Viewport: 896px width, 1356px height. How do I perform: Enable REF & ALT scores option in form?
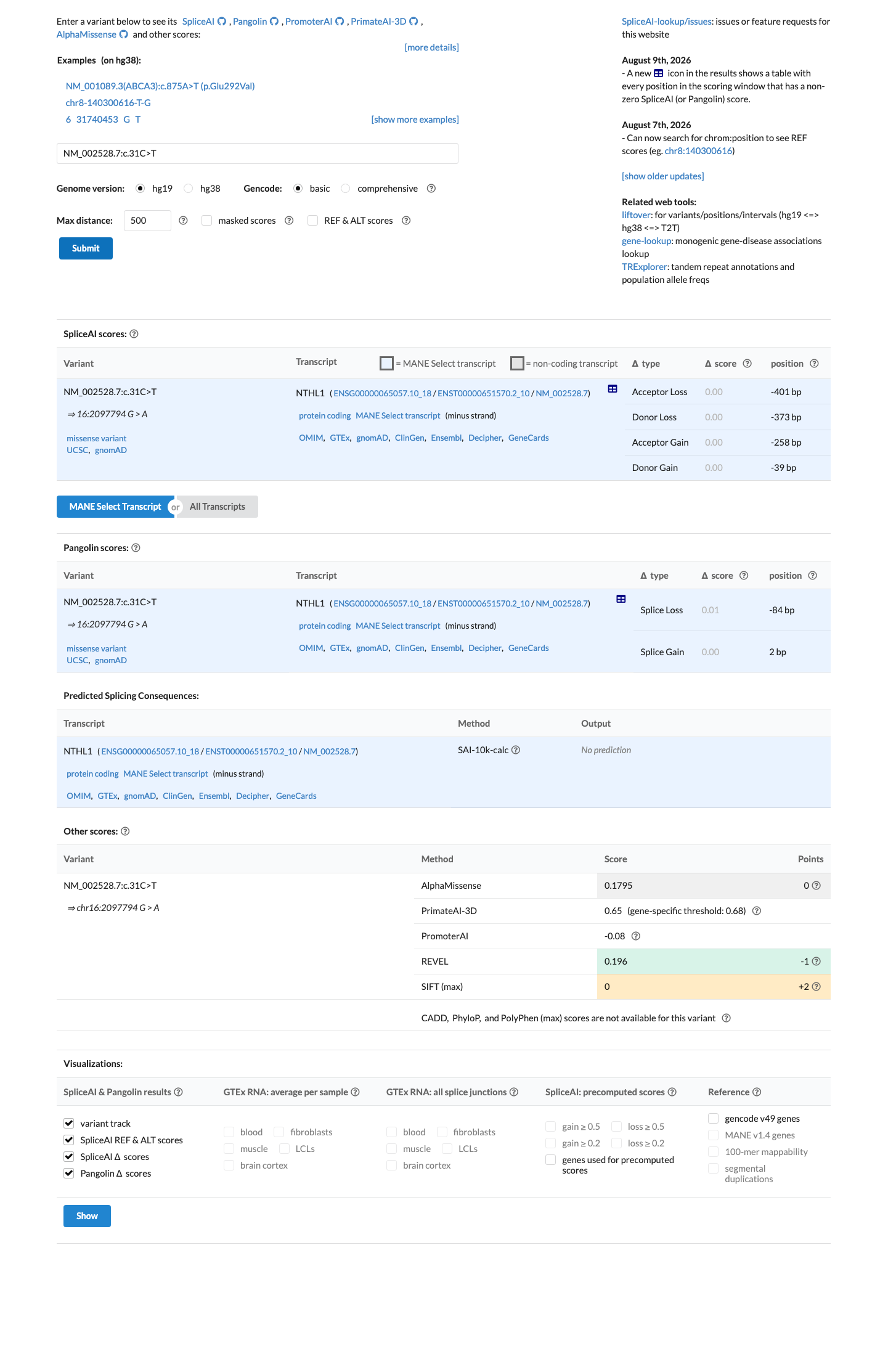click(x=313, y=221)
